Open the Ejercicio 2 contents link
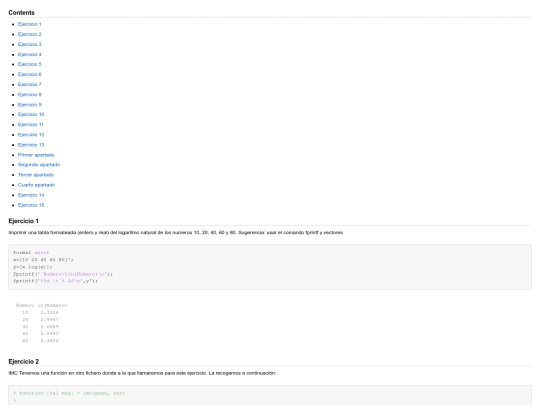This screenshot has width=540, height=405. click(30, 34)
